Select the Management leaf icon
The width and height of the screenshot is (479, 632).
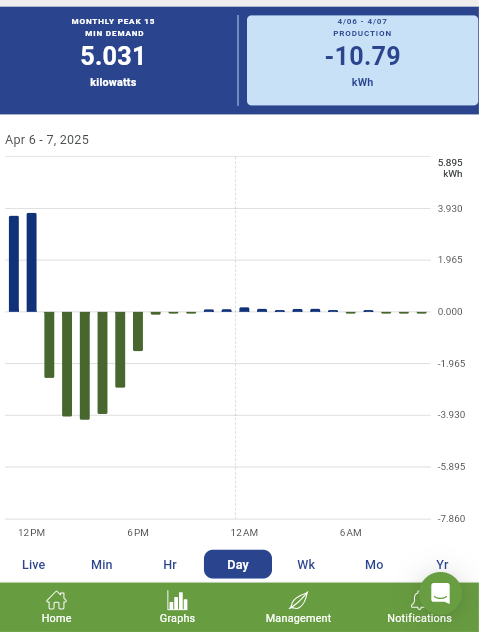click(298, 601)
